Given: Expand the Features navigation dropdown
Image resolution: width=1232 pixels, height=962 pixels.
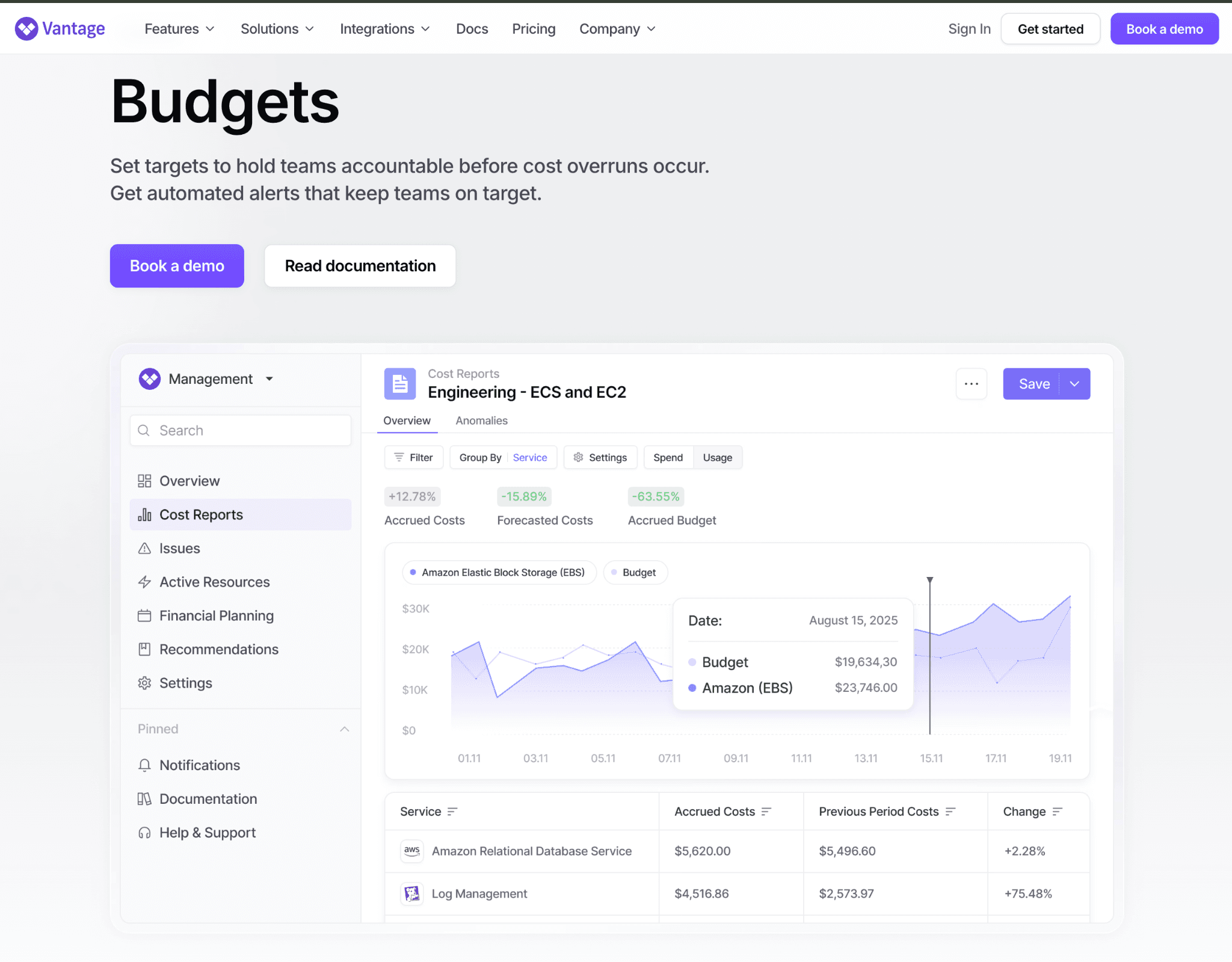Looking at the screenshot, I should click(x=179, y=29).
